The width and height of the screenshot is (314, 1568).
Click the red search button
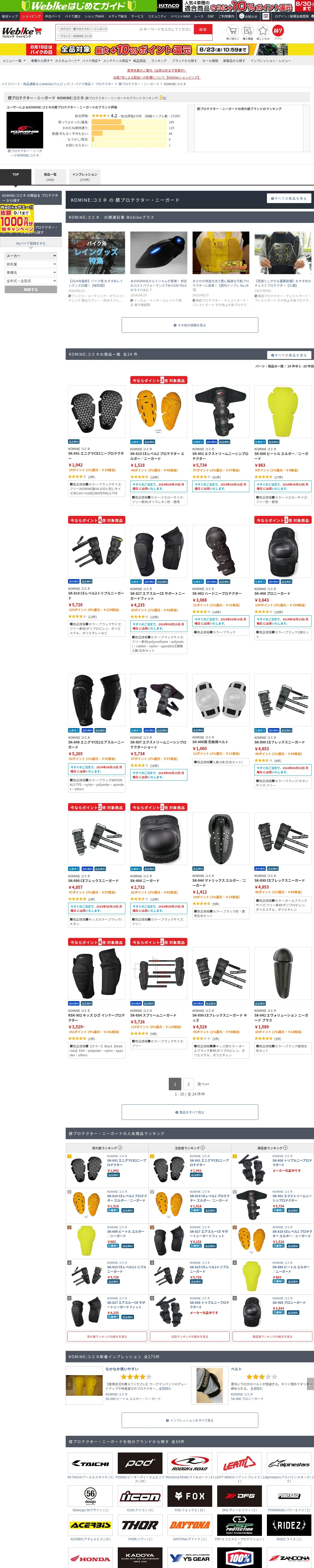(203, 29)
